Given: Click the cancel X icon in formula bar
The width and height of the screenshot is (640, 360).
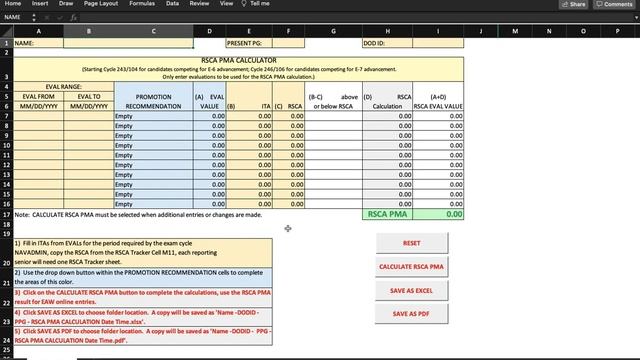Looking at the screenshot, I should [47, 17].
